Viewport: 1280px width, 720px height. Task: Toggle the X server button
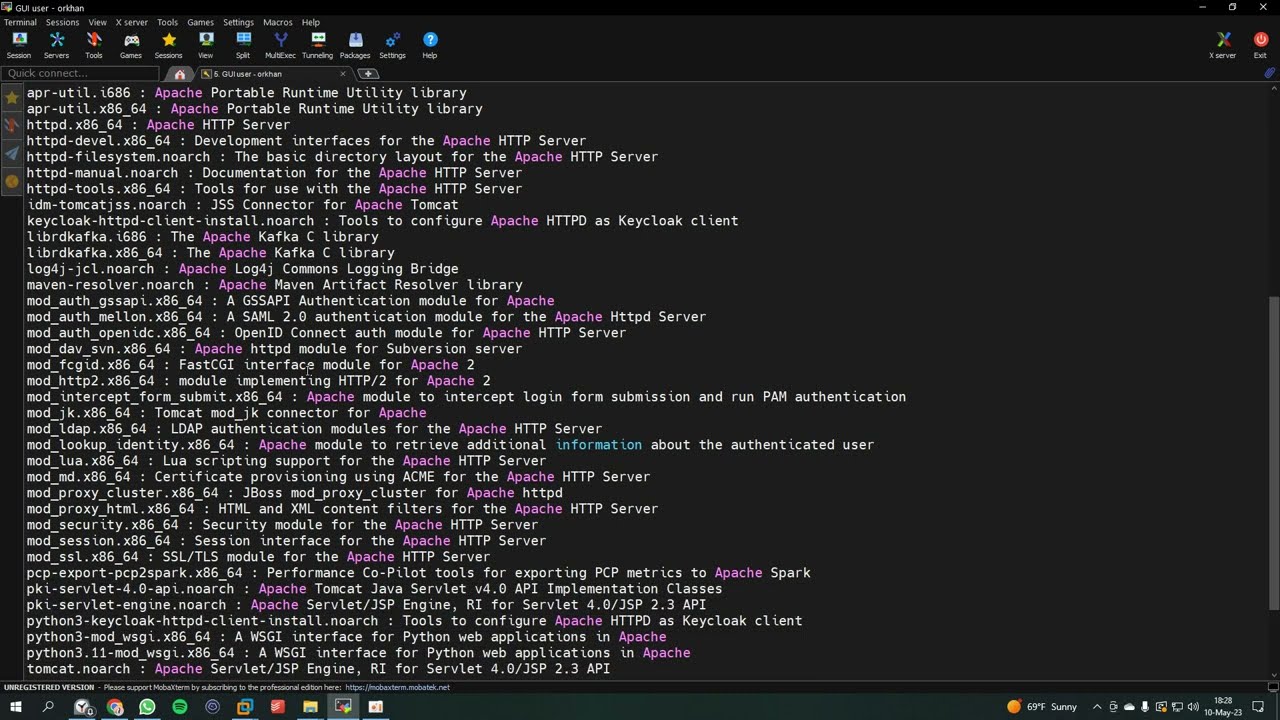click(1223, 45)
